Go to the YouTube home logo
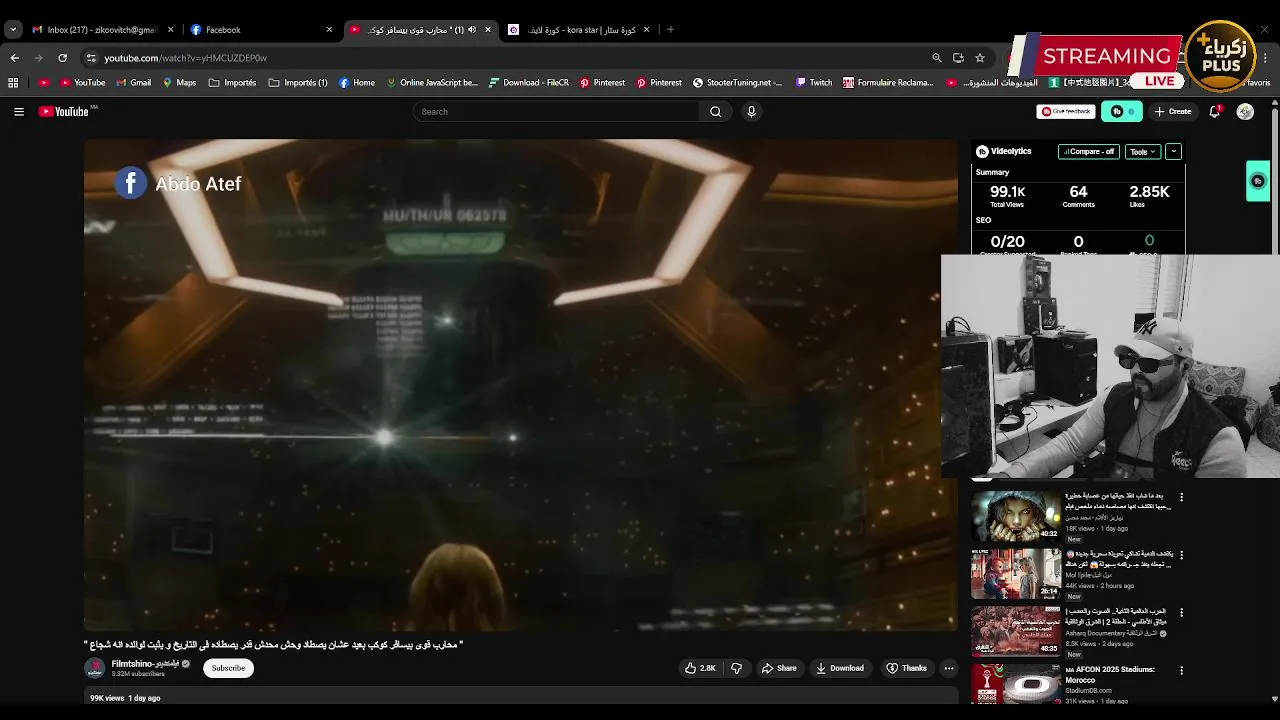 point(64,112)
